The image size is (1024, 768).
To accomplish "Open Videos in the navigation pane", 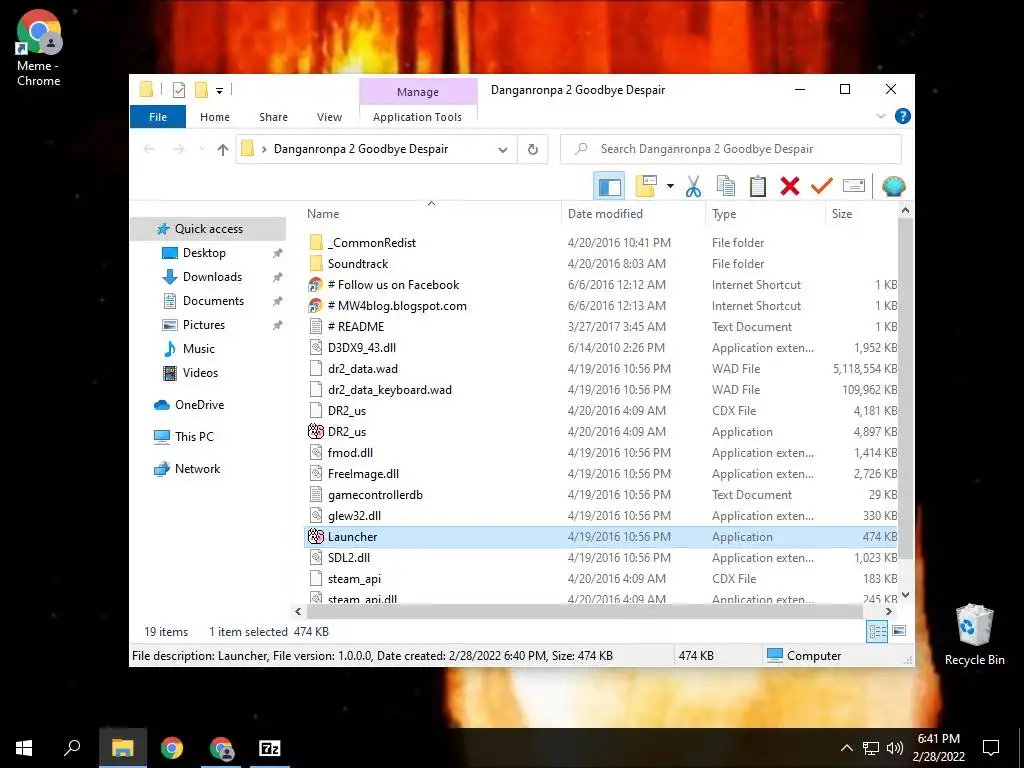I will click(x=200, y=373).
